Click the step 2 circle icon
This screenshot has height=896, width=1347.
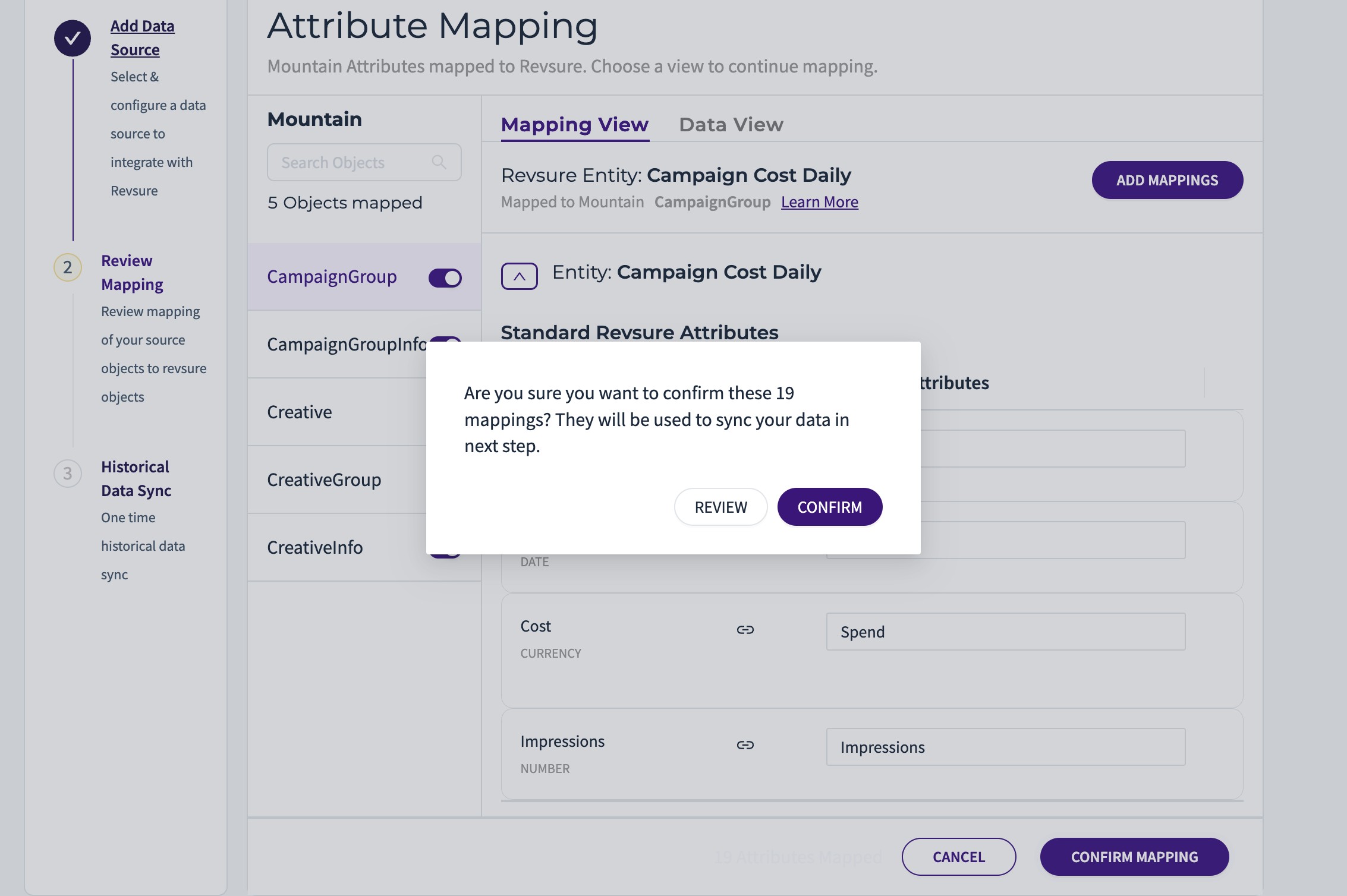[x=68, y=267]
